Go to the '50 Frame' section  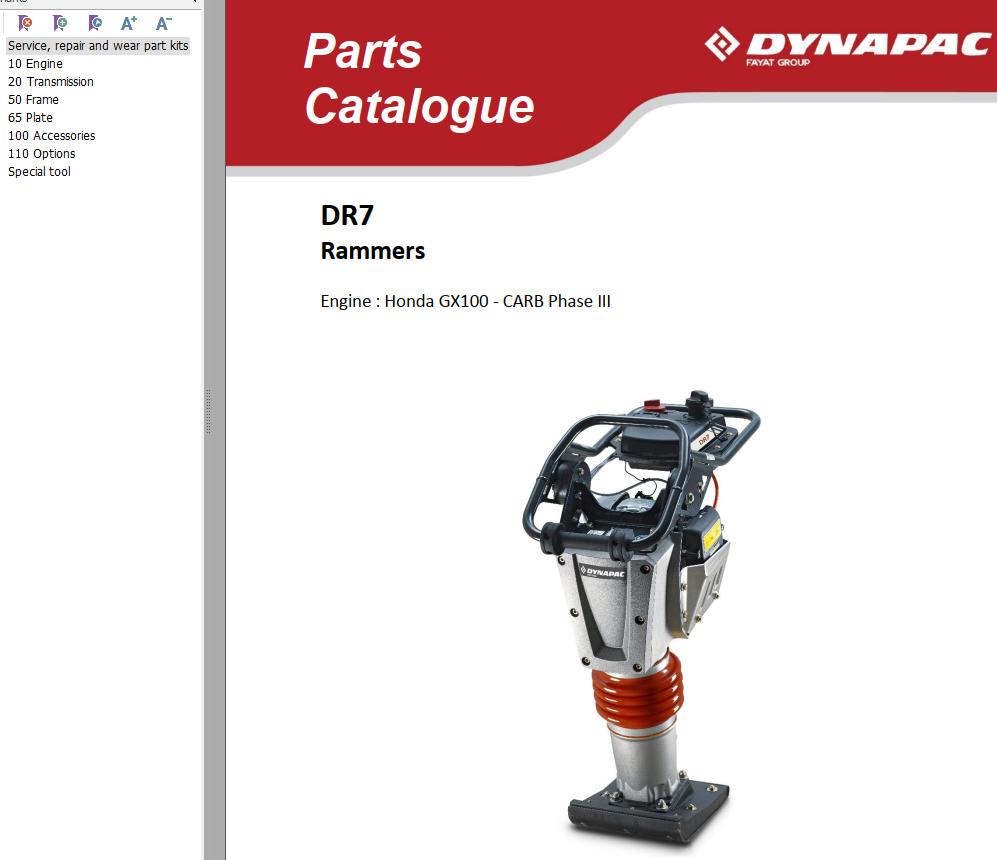33,100
